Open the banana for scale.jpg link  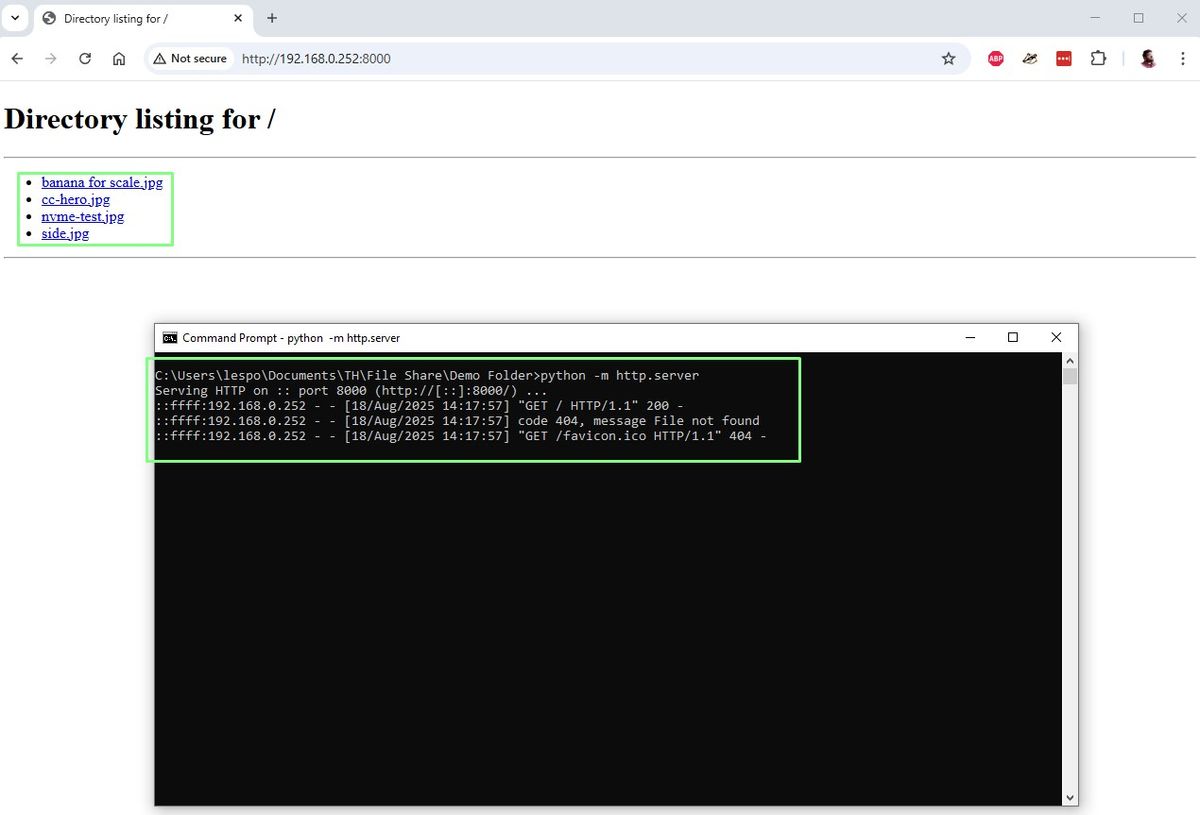pyautogui.click(x=102, y=182)
